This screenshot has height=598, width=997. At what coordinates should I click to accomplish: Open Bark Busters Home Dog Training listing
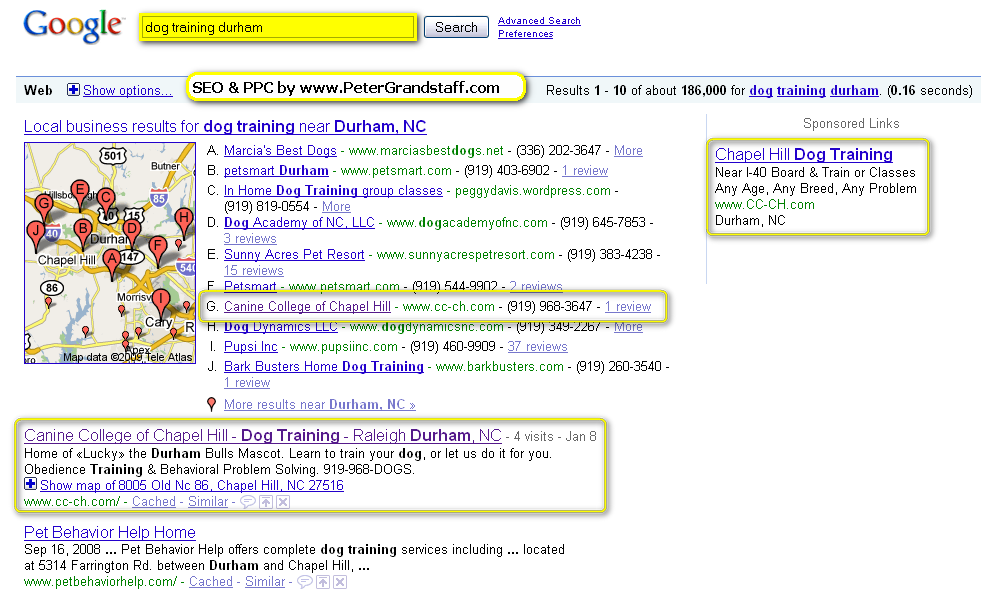click(x=324, y=366)
